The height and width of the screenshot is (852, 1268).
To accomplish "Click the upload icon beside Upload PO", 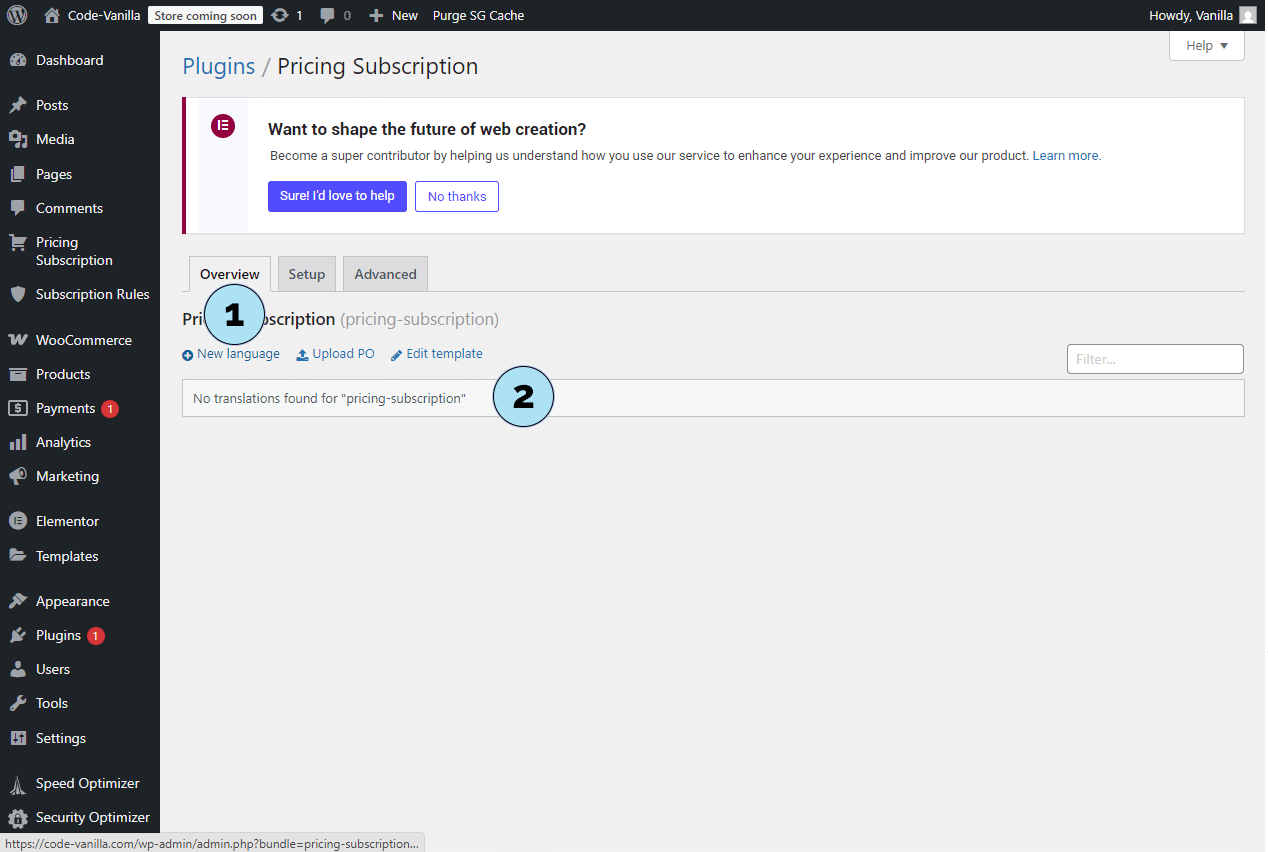I will coord(302,355).
